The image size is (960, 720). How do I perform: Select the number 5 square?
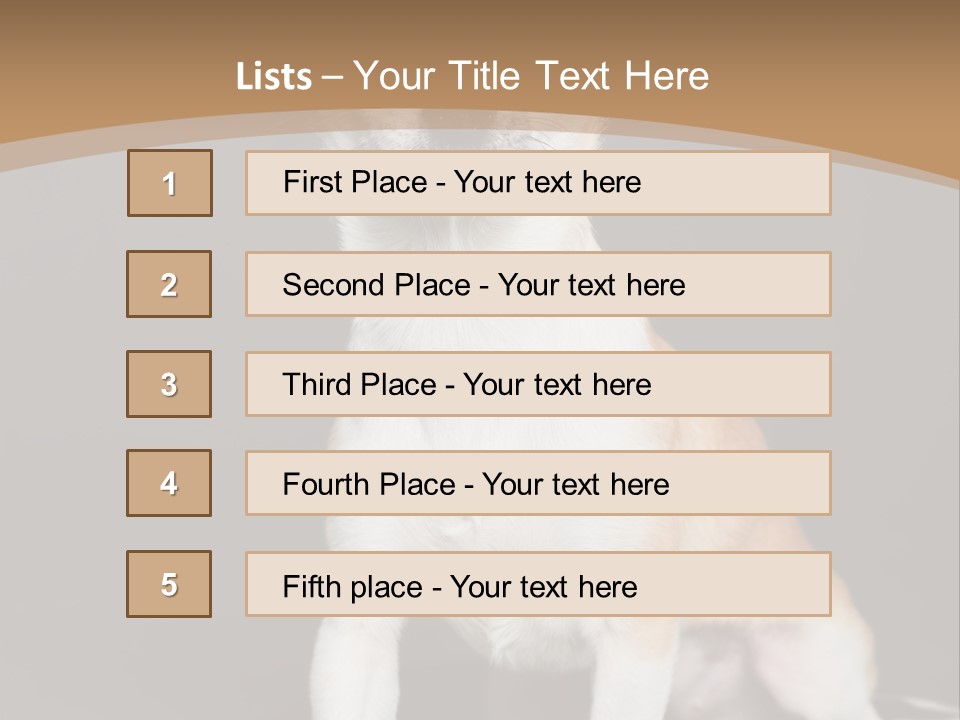pos(169,584)
